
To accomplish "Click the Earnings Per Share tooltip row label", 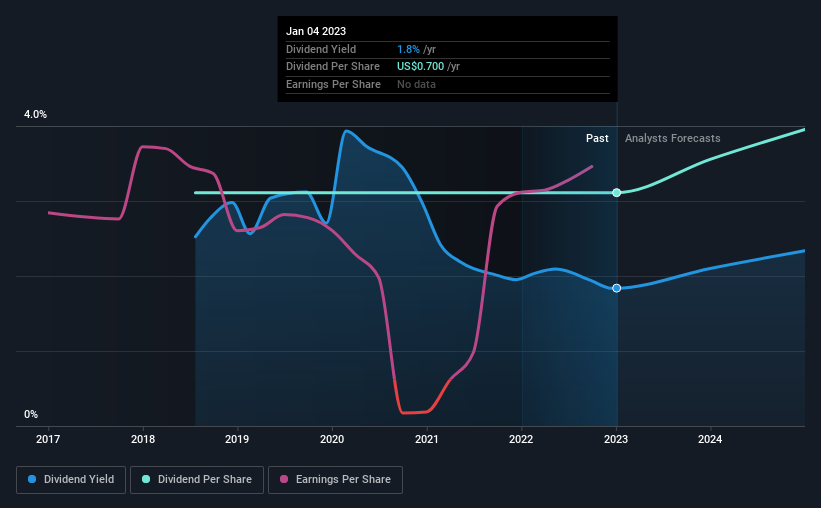I will pos(334,84).
